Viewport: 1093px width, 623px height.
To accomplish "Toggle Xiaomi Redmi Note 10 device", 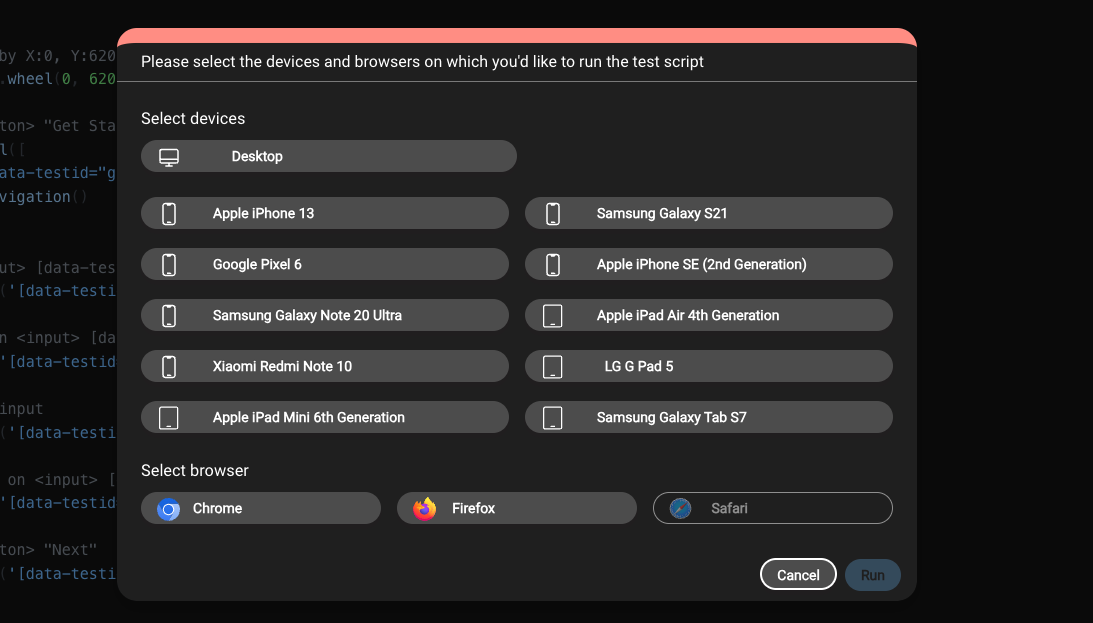I will [x=325, y=366].
